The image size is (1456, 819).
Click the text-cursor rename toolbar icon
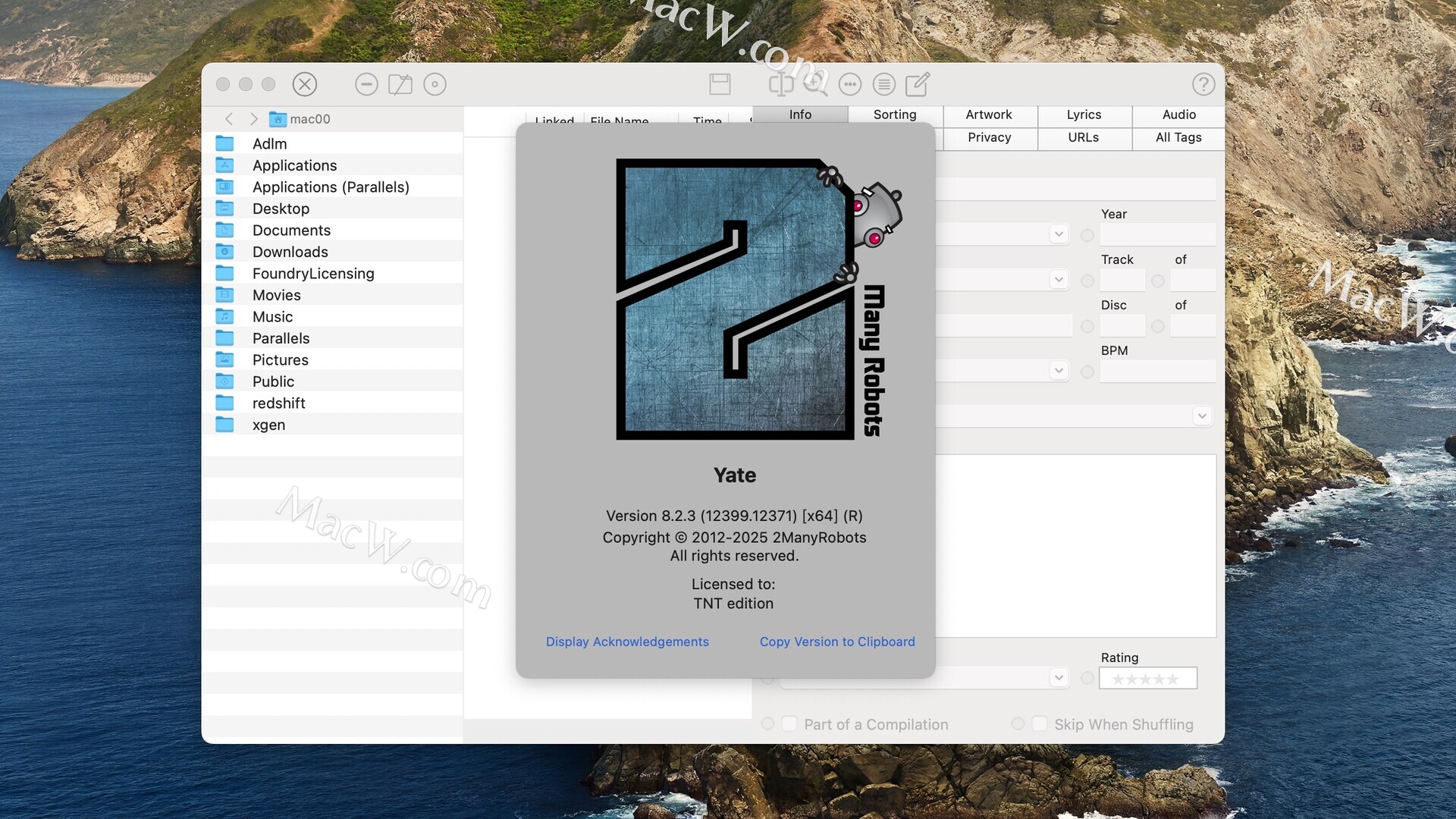coord(781,84)
